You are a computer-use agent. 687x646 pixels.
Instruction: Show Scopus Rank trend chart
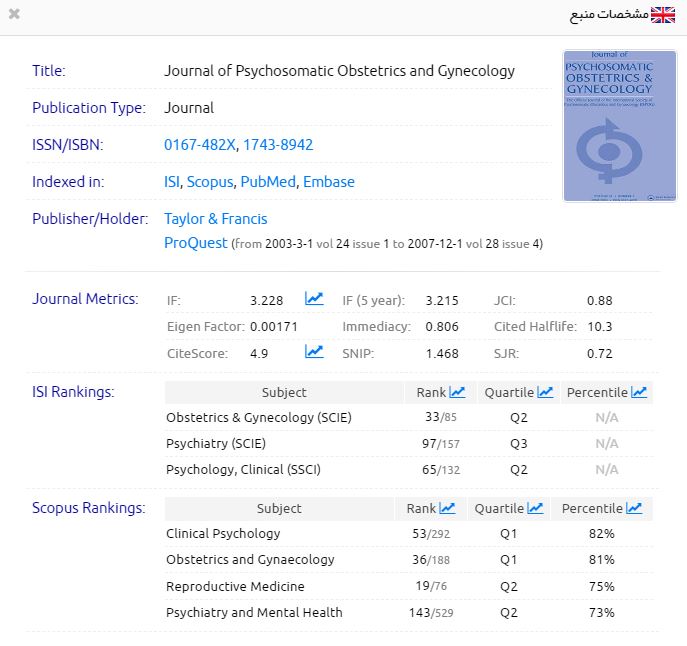click(x=447, y=508)
